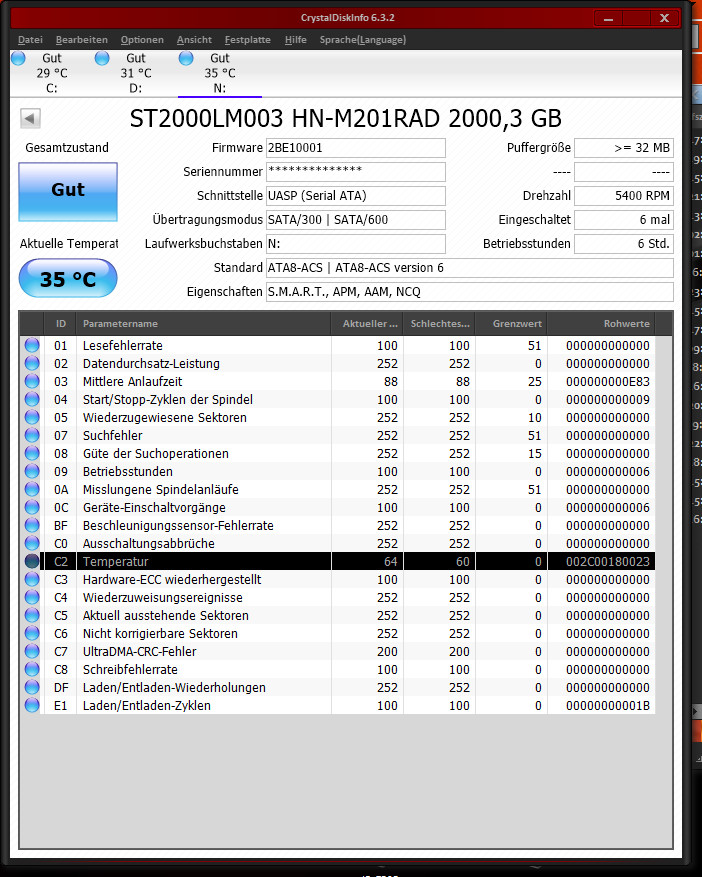Open the Bearbeiten menu

click(82, 40)
